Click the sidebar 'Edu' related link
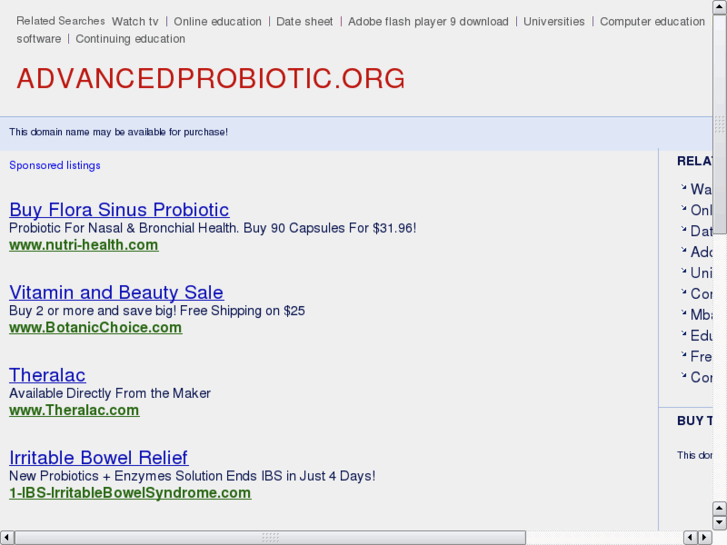The width and height of the screenshot is (727, 545). (701, 335)
